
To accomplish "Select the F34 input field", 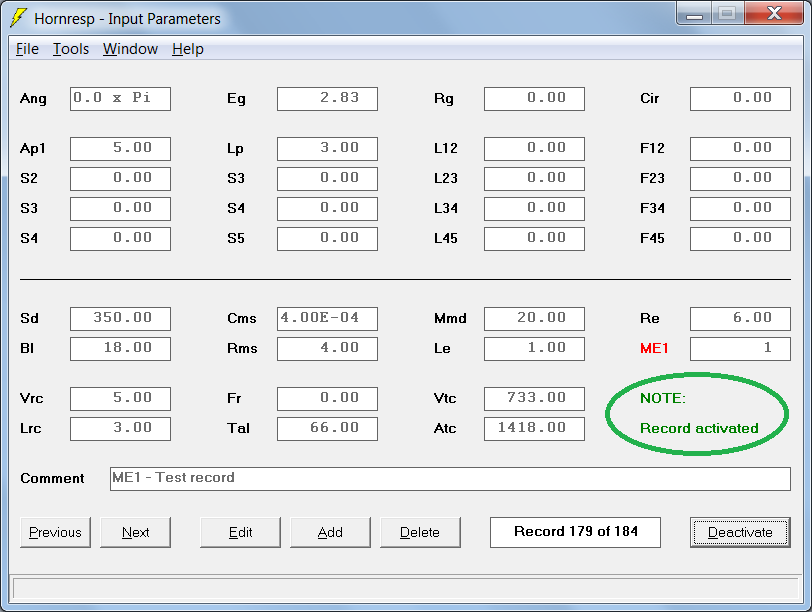I will (x=741, y=209).
